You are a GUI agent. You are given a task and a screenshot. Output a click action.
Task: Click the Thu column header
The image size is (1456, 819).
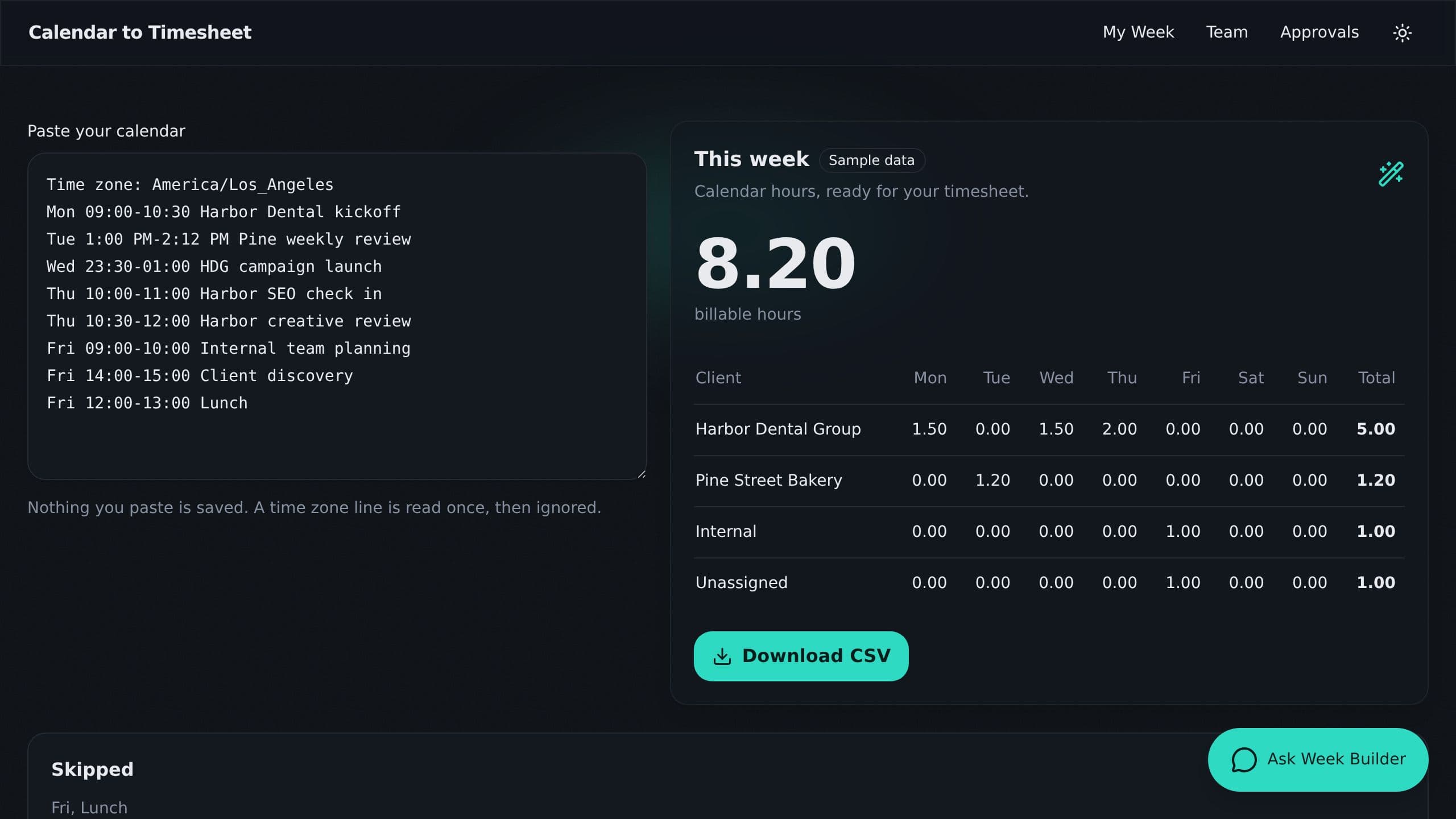point(1122,378)
